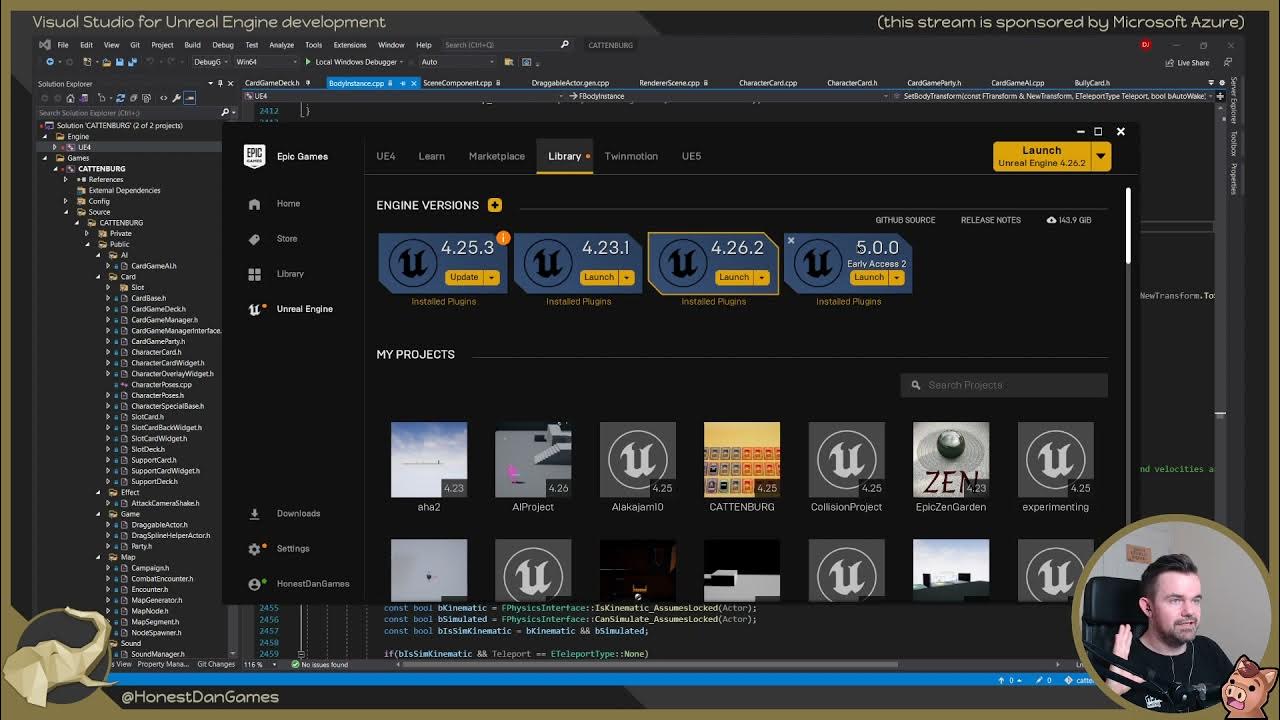Navigate backward in Visual Studio toolbar
The width and height of the screenshot is (1280, 720).
50,62
